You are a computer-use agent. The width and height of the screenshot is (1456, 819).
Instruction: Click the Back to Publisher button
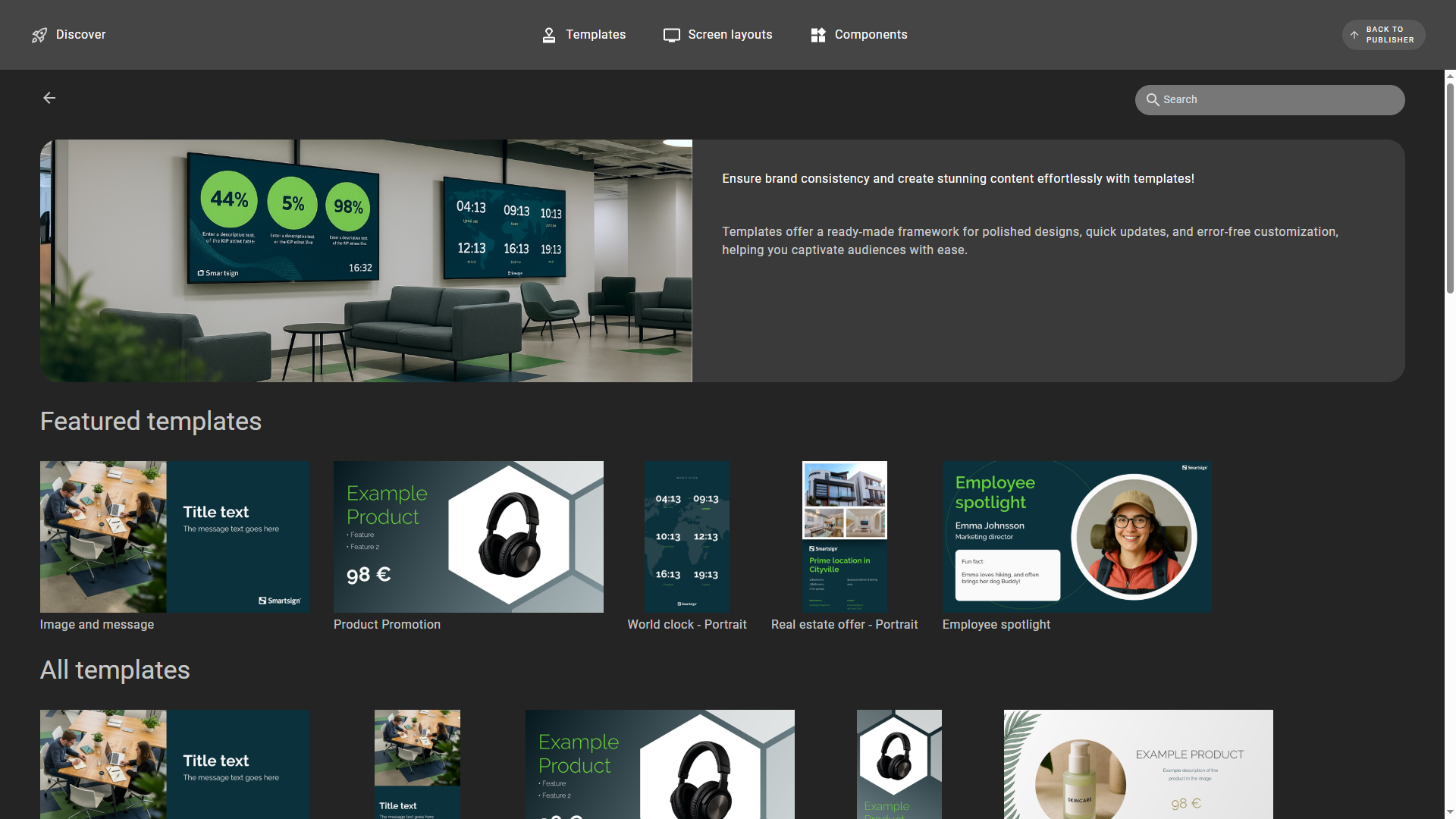click(x=1383, y=35)
